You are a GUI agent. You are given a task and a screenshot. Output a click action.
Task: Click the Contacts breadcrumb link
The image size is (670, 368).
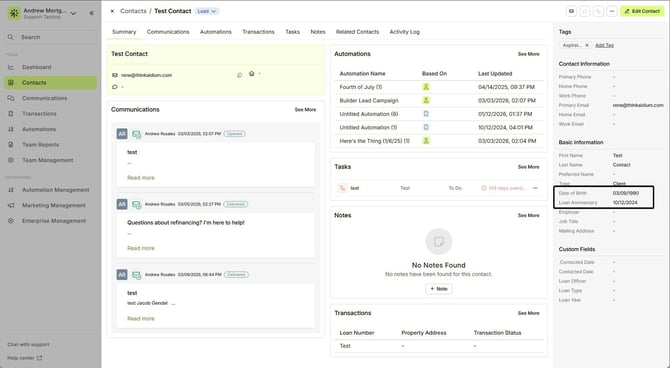[x=133, y=11]
